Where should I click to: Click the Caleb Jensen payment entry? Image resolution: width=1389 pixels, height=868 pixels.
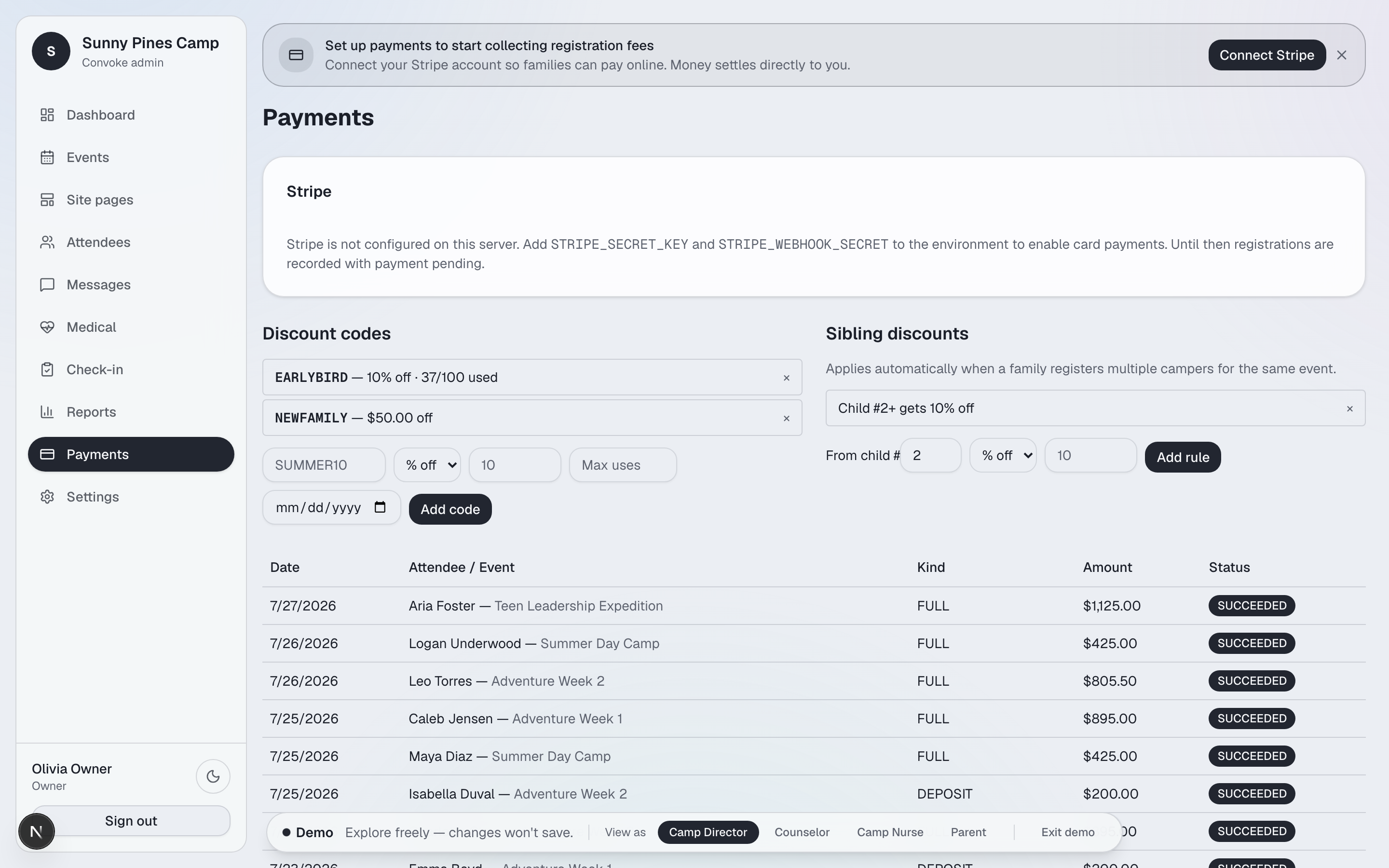coord(516,719)
